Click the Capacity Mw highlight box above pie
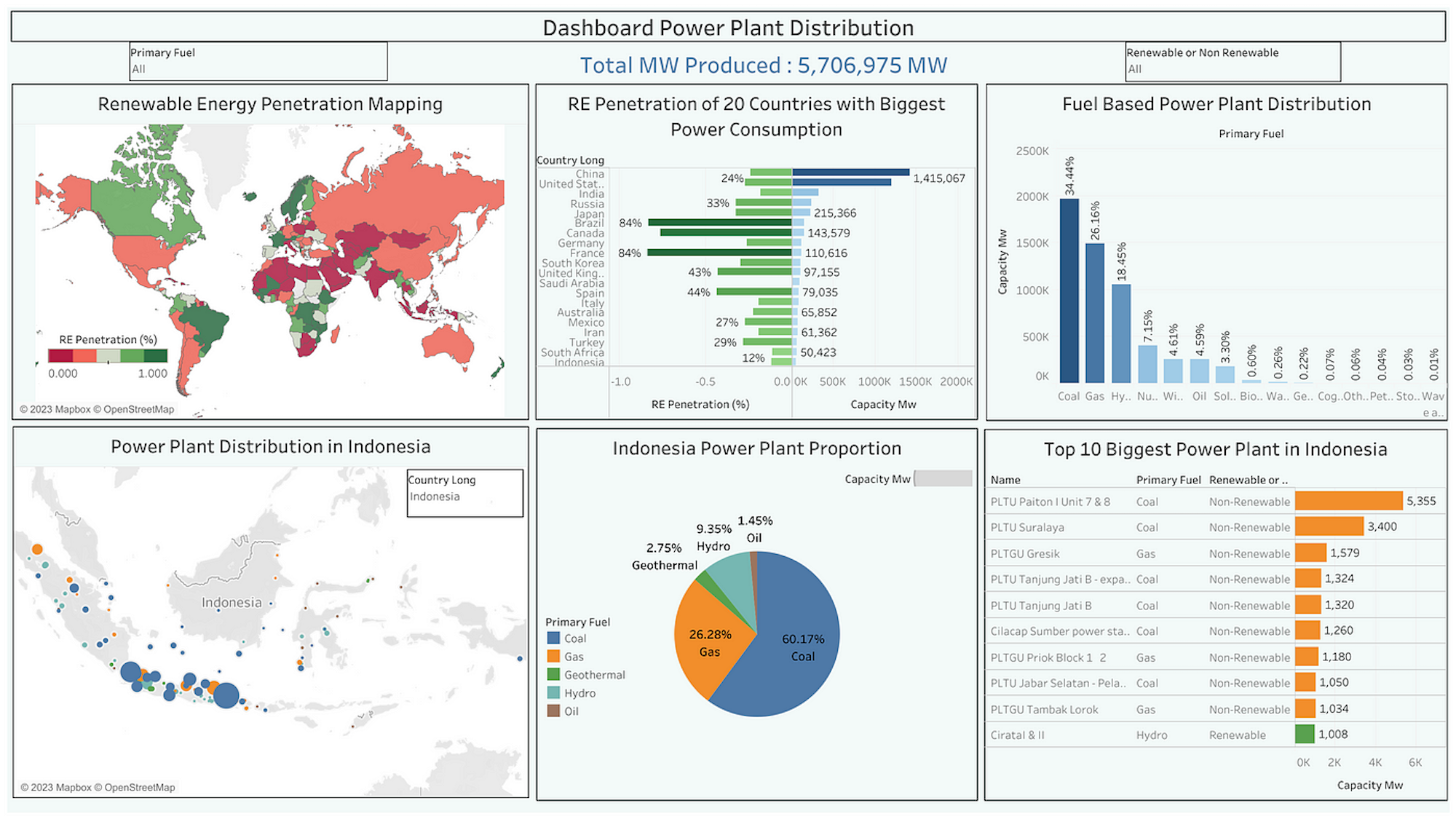The height and width of the screenshot is (819, 1456). (x=943, y=478)
